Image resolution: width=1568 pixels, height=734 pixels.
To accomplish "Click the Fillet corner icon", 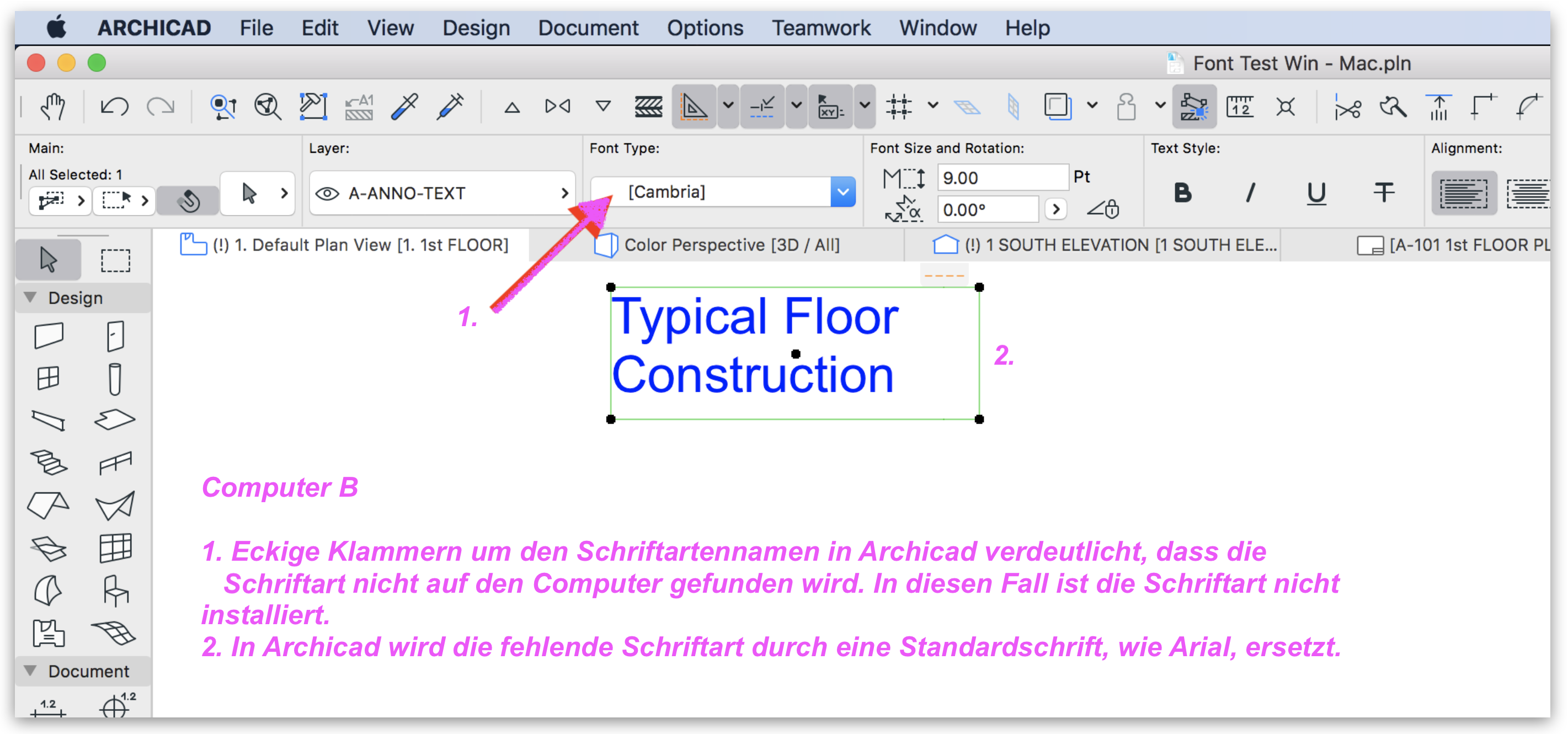I will [1528, 107].
